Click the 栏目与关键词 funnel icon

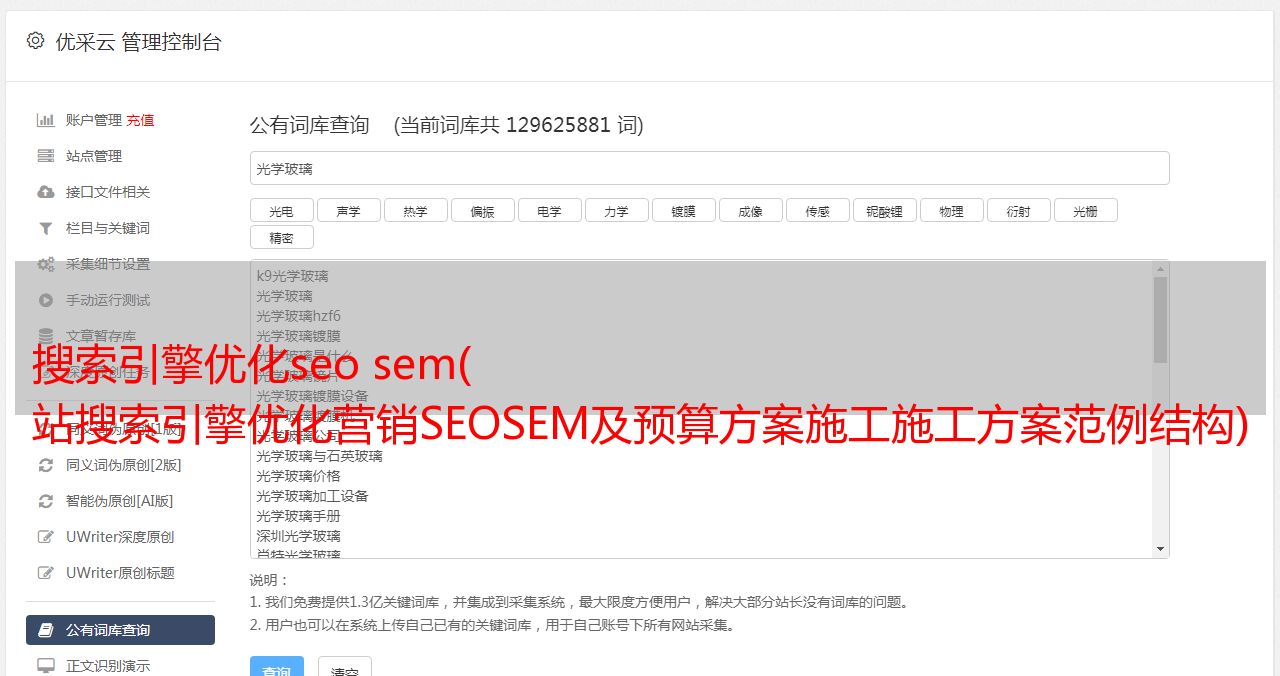tap(46, 228)
